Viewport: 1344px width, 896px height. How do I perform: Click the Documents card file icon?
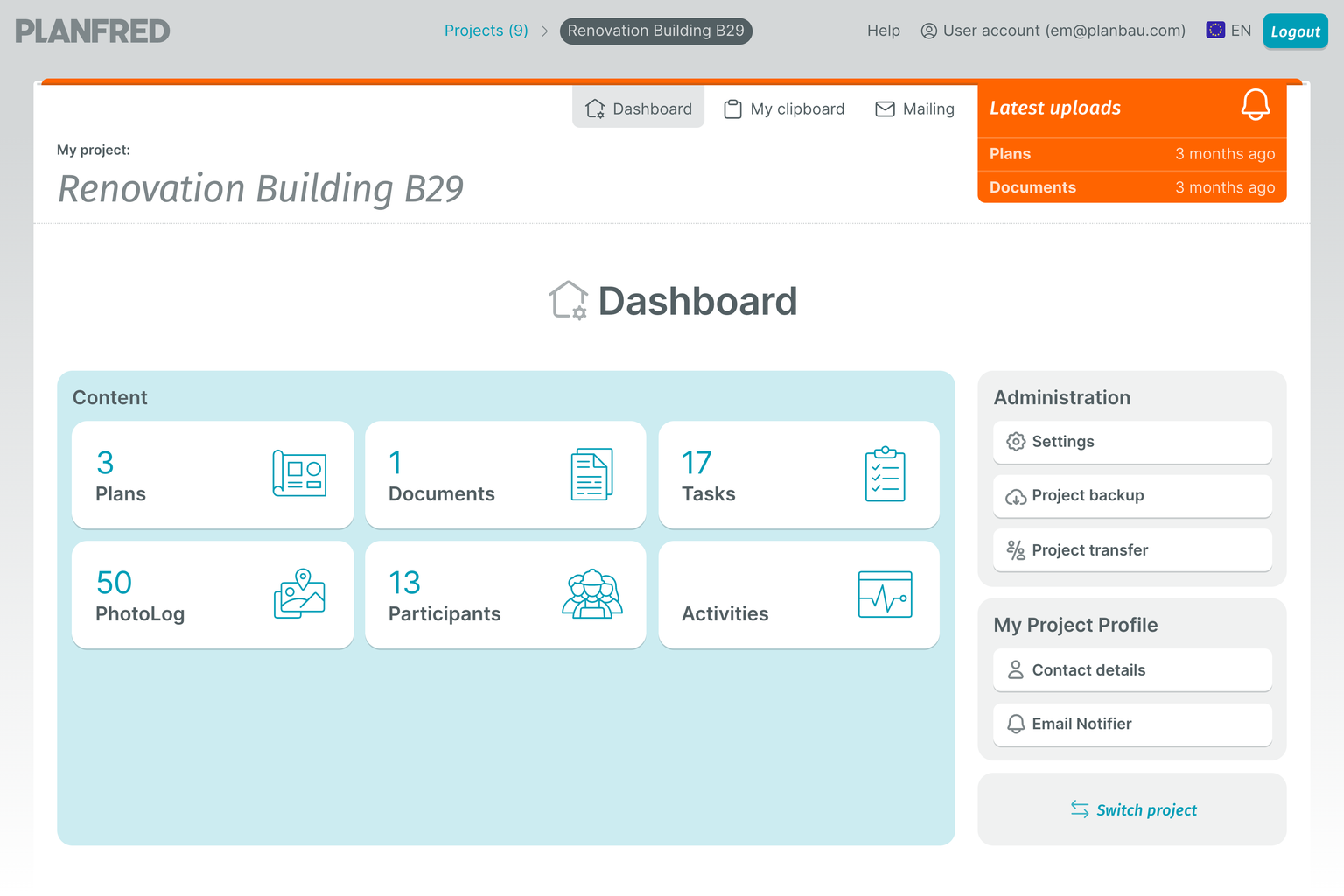pos(591,474)
